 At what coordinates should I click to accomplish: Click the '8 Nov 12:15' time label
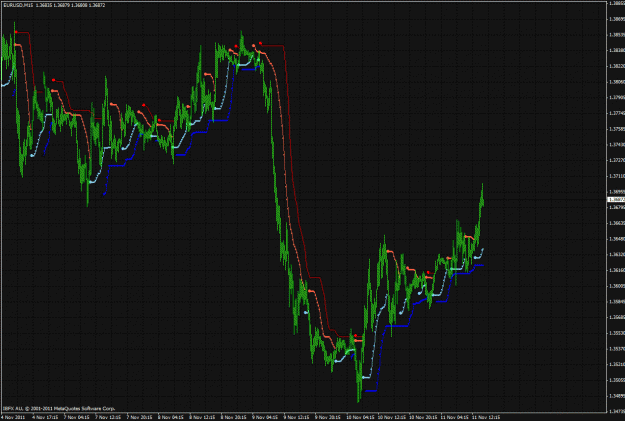click(202, 417)
